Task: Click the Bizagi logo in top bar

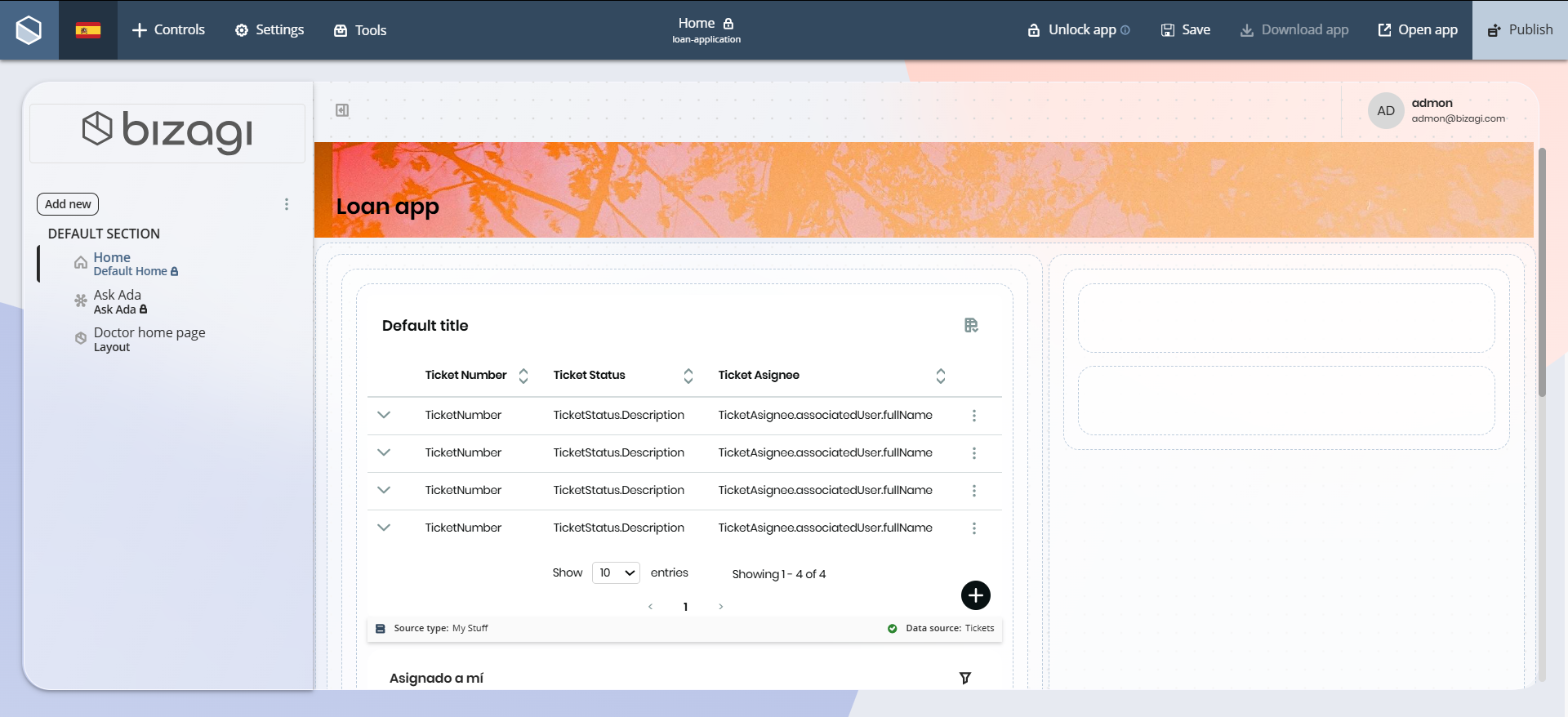Action: click(29, 30)
